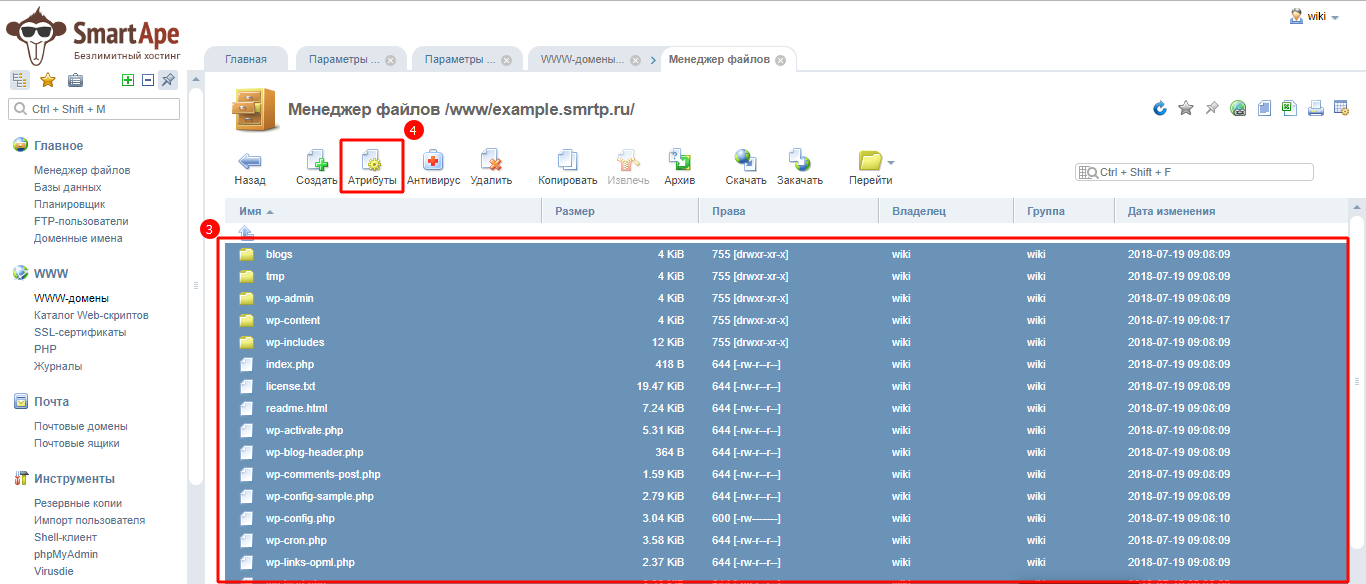Screen dimensions: 1366x584
Task: Click the printer icon in top-right toolbar
Action: (x=1316, y=108)
